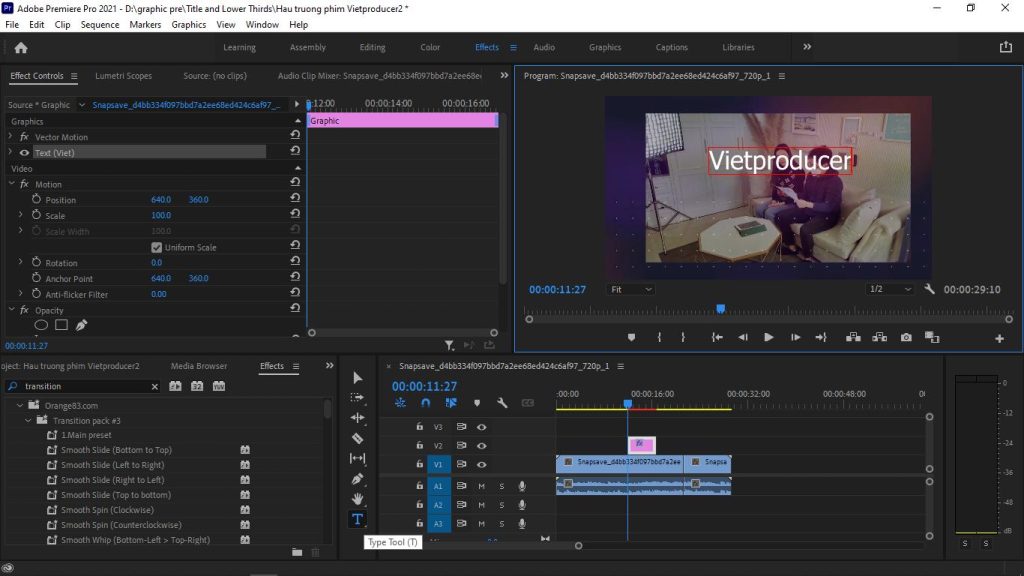Switch to the Lumetri Scopes tab

pos(123,76)
